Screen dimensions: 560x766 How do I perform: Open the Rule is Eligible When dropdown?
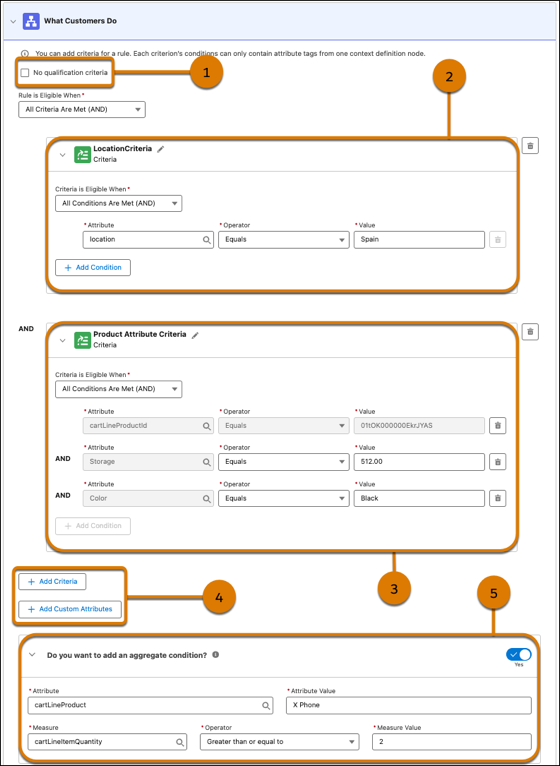[x=82, y=109]
